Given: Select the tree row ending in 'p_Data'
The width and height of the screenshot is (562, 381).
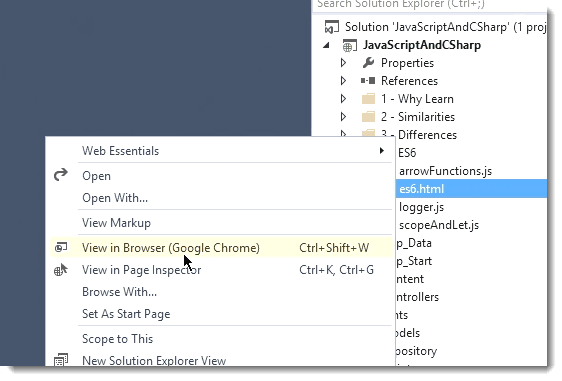Looking at the screenshot, I should pos(414,243).
